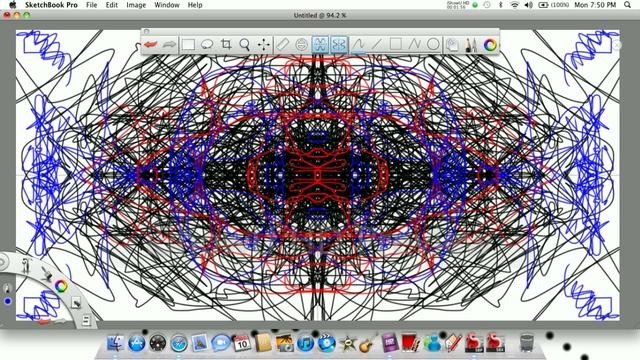Open the brush tools in the lagoon
640x360 pixels.
46,273
